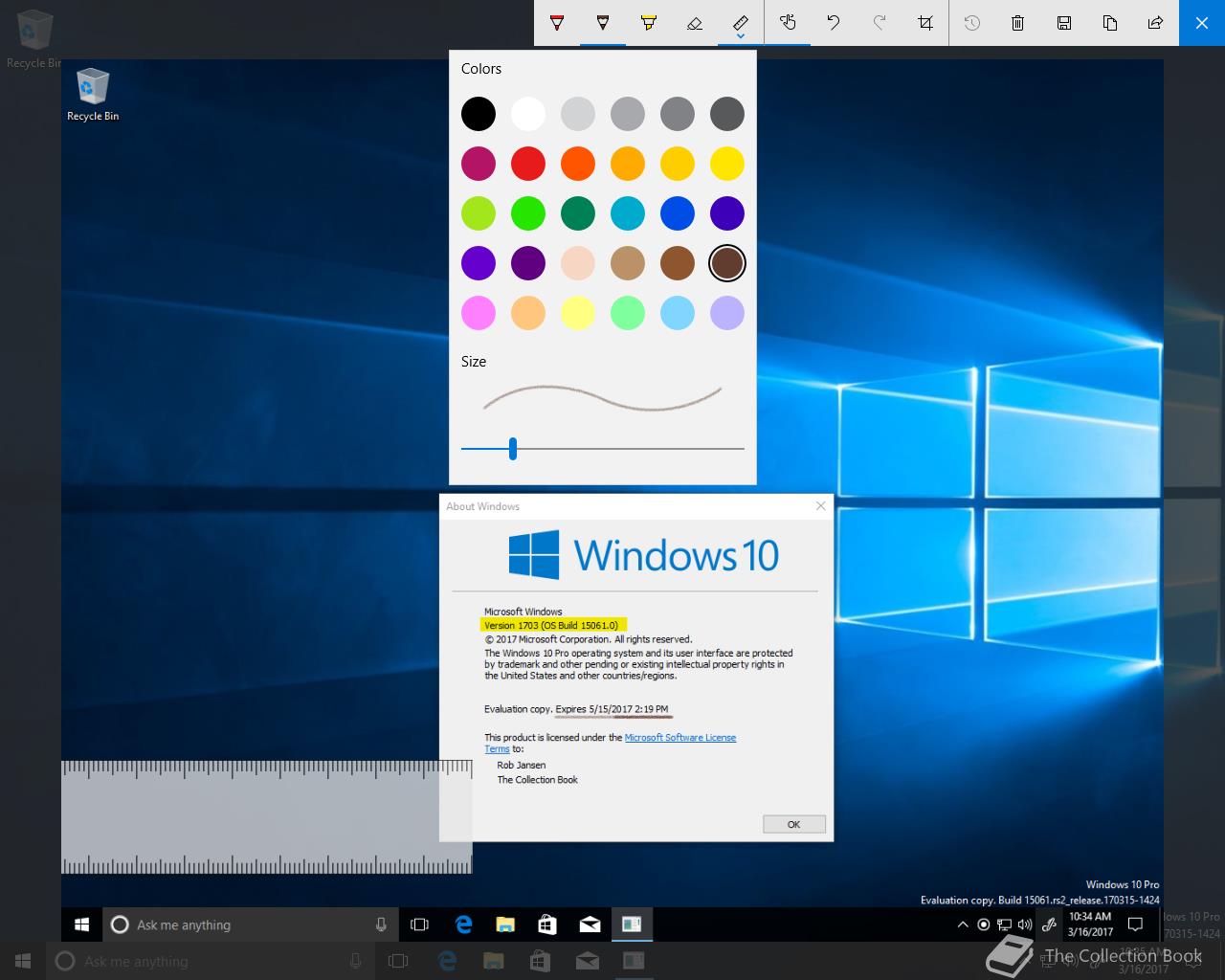The image size is (1225, 980).
Task: Select the lime yellow-green swatch
Action: coord(479,213)
